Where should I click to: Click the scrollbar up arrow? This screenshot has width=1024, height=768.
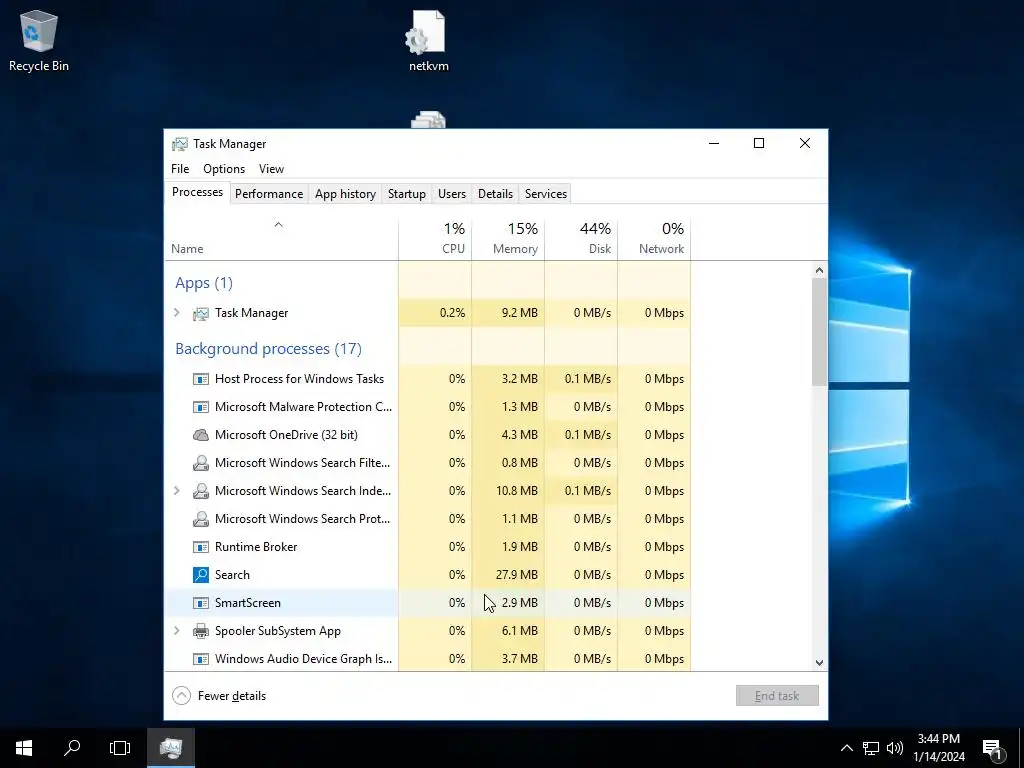click(x=819, y=270)
